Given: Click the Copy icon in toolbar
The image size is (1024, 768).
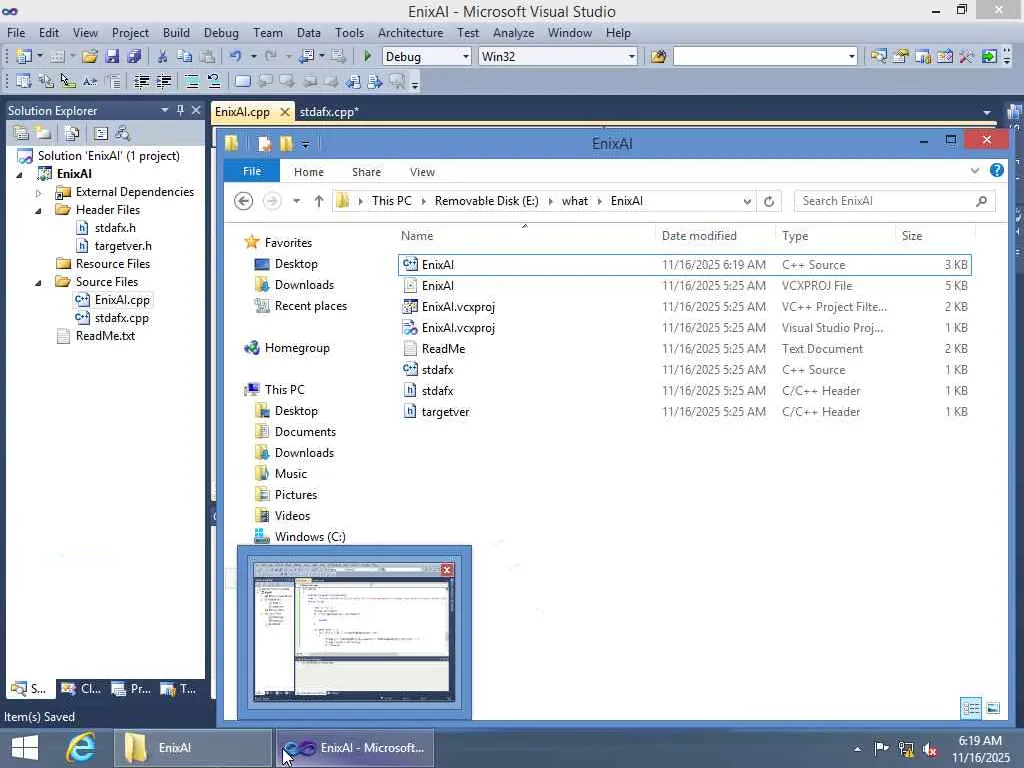Looking at the screenshot, I should 185,56.
